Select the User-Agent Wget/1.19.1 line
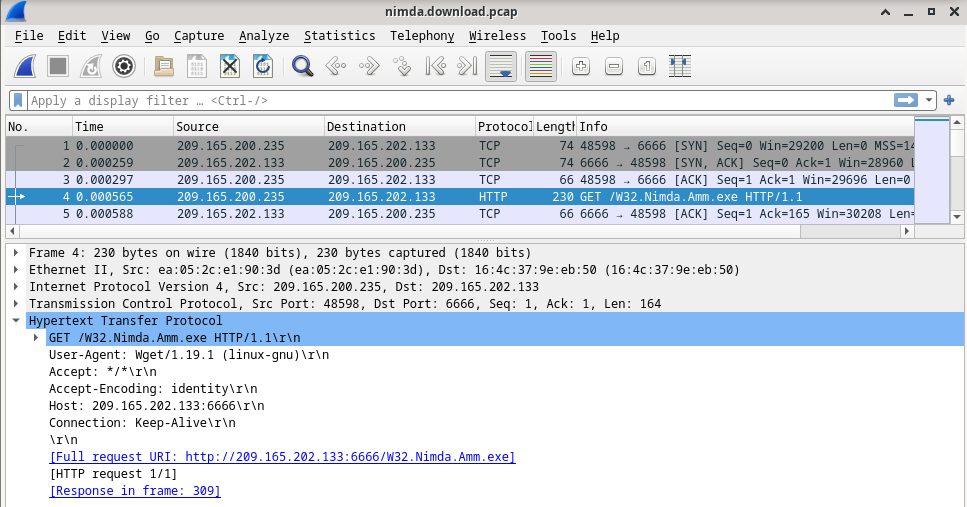This screenshot has width=967, height=507. point(189,355)
